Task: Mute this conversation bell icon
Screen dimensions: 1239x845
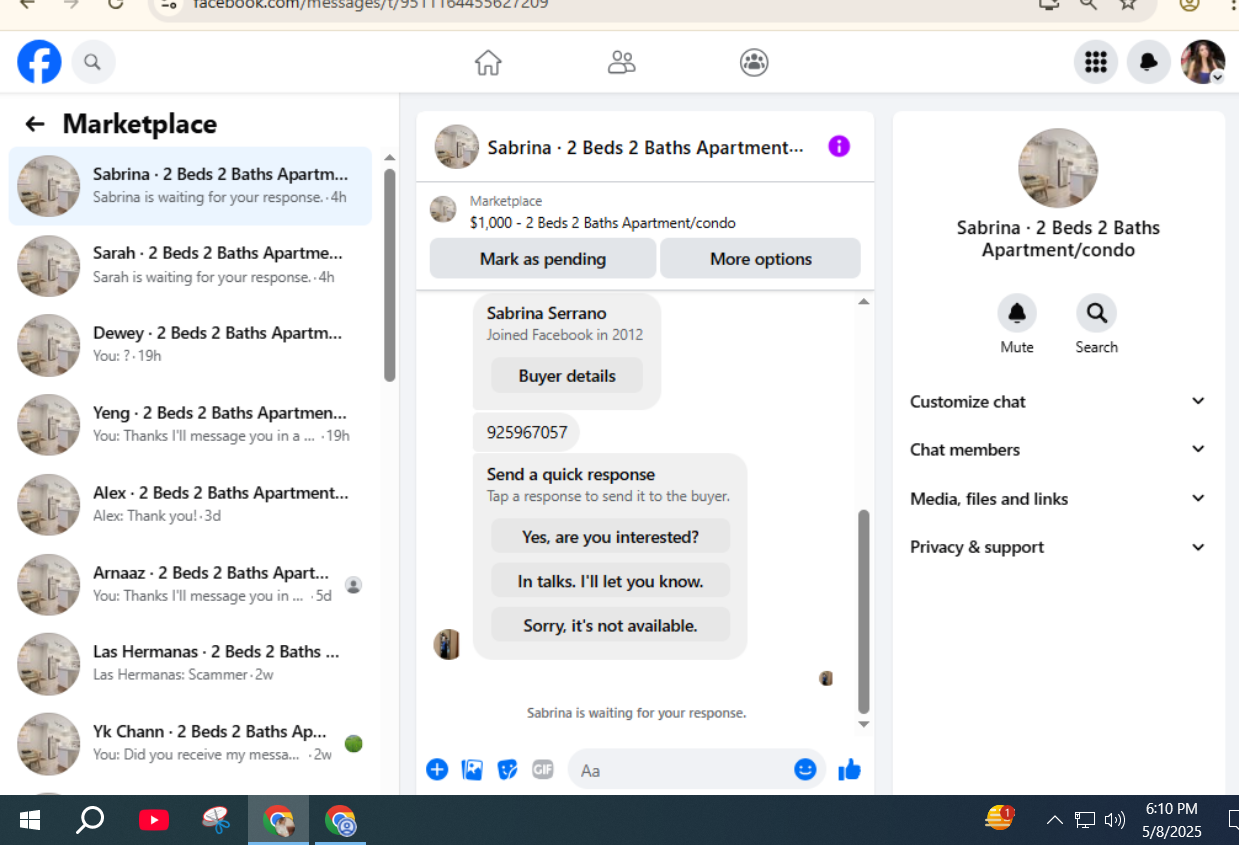Action: 1017,314
